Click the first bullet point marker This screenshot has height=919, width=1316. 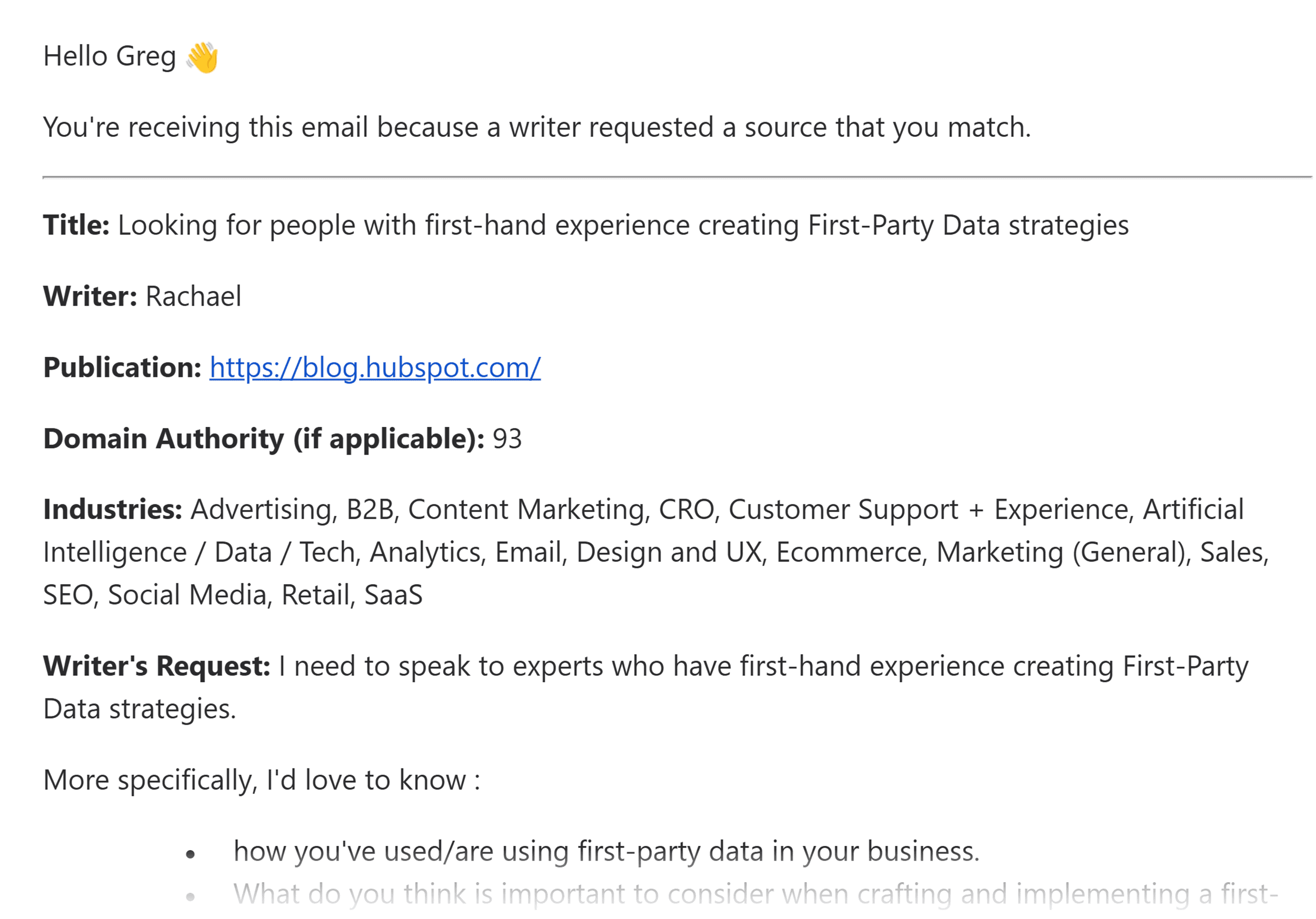(191, 854)
